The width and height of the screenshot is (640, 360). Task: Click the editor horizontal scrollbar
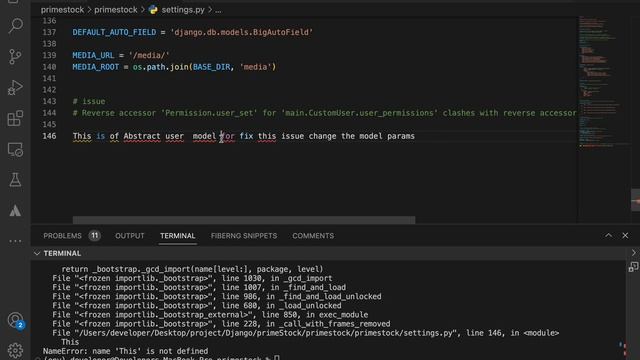244,220
